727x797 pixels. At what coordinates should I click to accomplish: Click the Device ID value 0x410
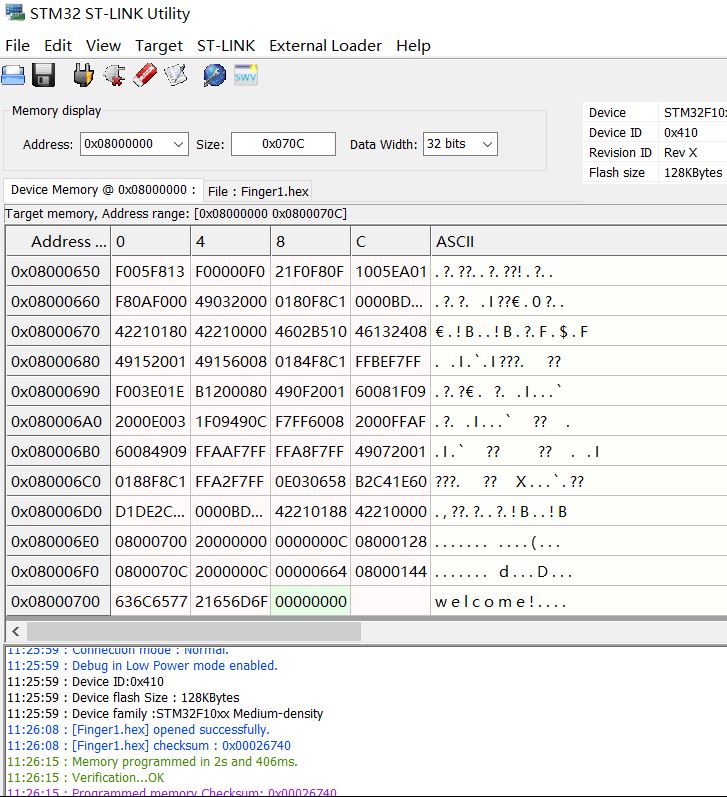point(681,133)
